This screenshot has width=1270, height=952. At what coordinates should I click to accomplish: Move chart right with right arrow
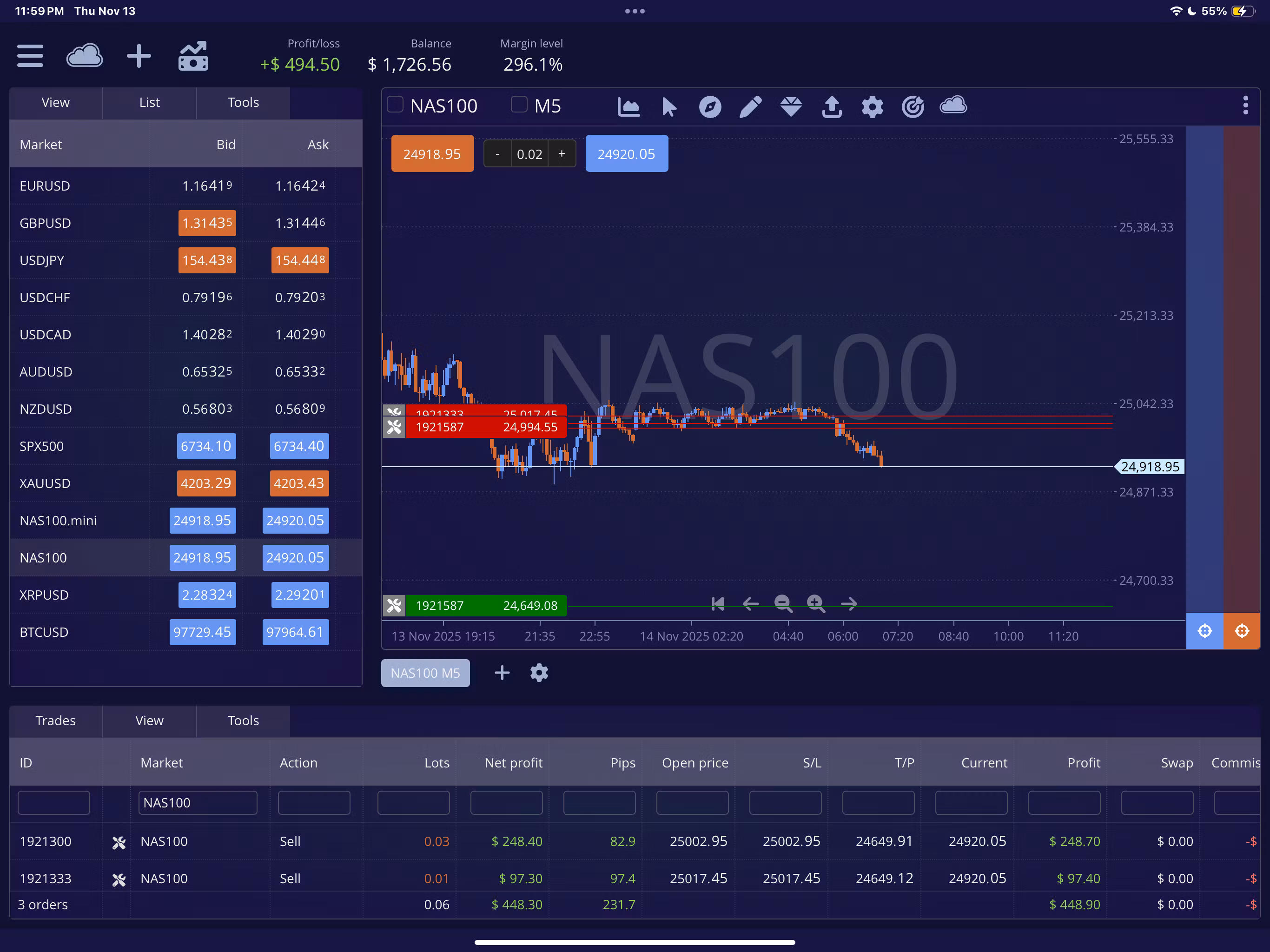[848, 603]
